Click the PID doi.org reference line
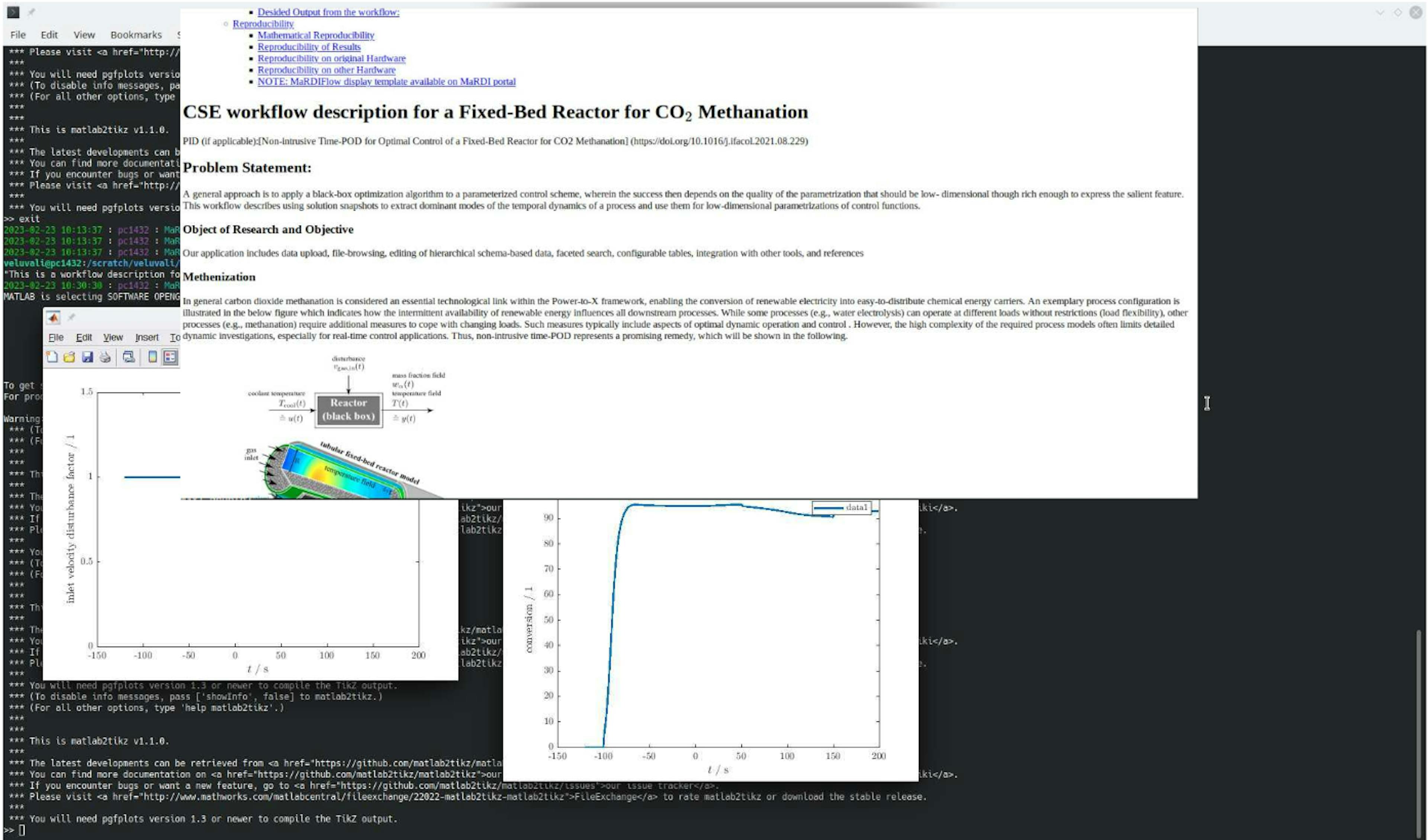Image resolution: width=1428 pixels, height=840 pixels. pyautogui.click(x=495, y=141)
